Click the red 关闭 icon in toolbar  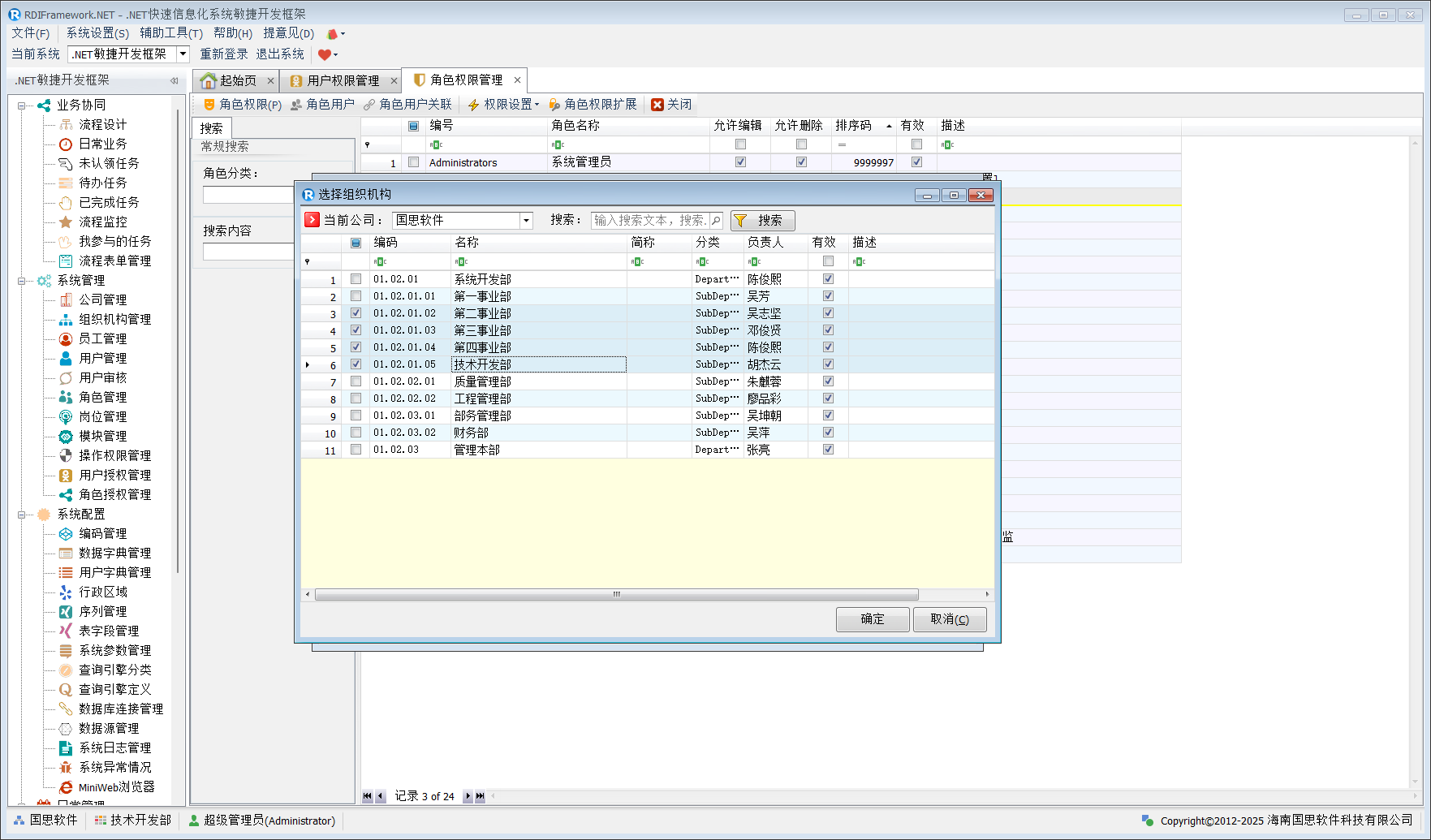click(657, 105)
